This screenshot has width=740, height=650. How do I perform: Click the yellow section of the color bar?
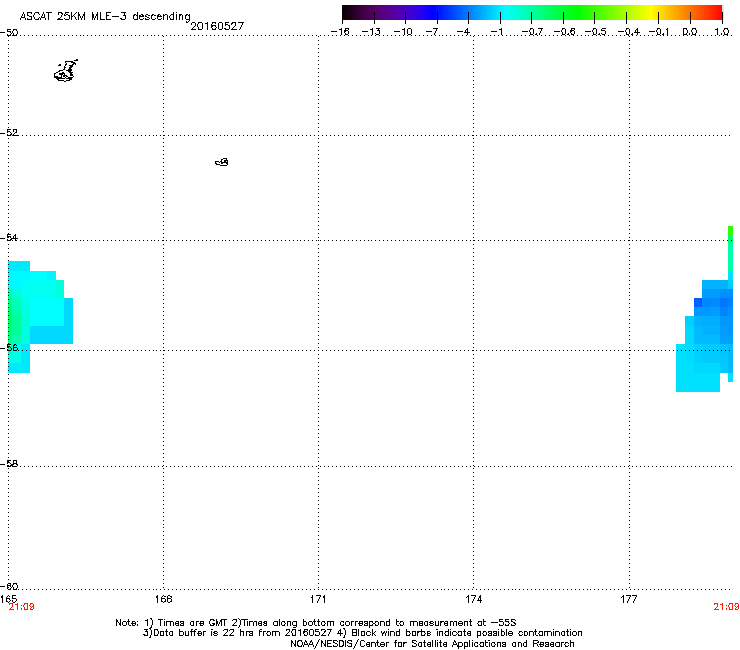(x=651, y=12)
